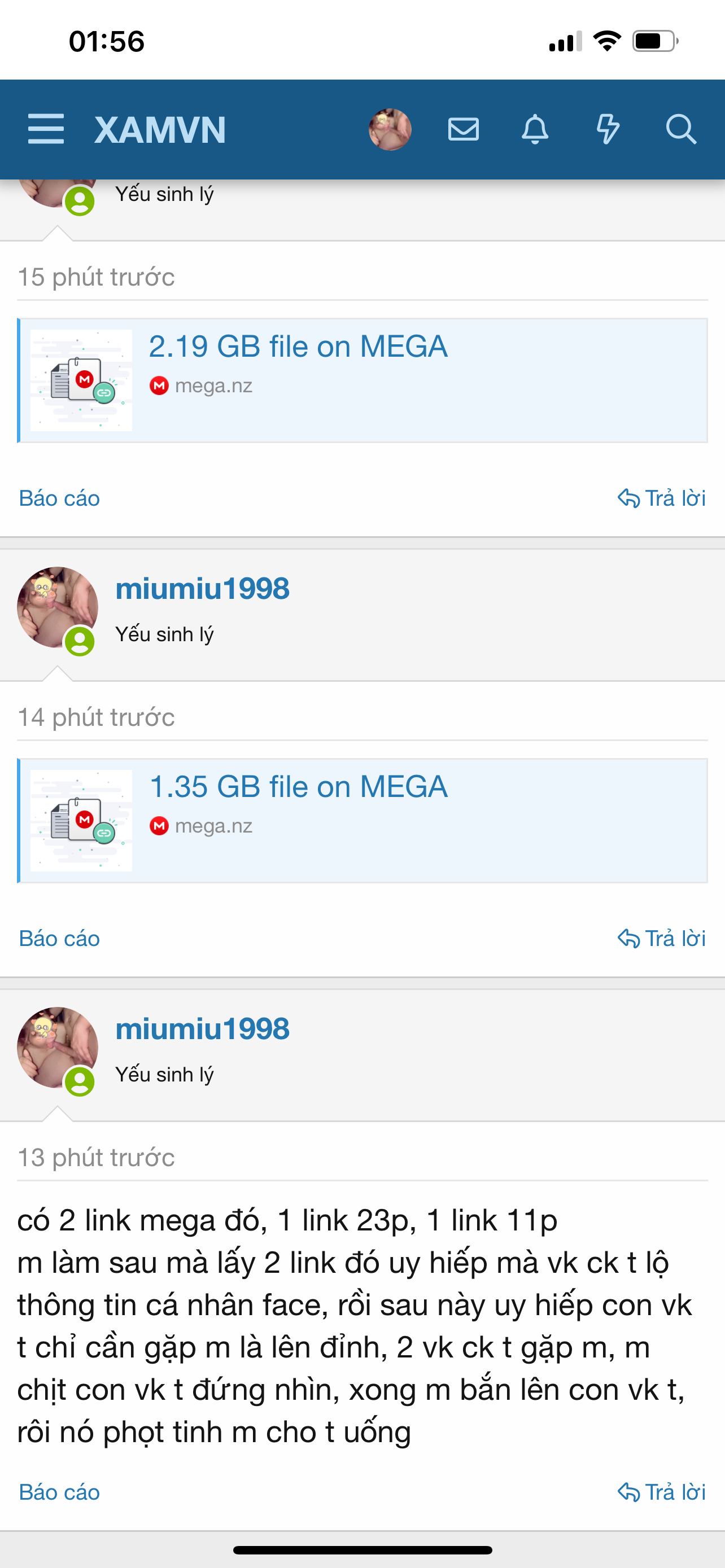Open search with the magnifier icon
The image size is (725, 1568).
tap(680, 129)
